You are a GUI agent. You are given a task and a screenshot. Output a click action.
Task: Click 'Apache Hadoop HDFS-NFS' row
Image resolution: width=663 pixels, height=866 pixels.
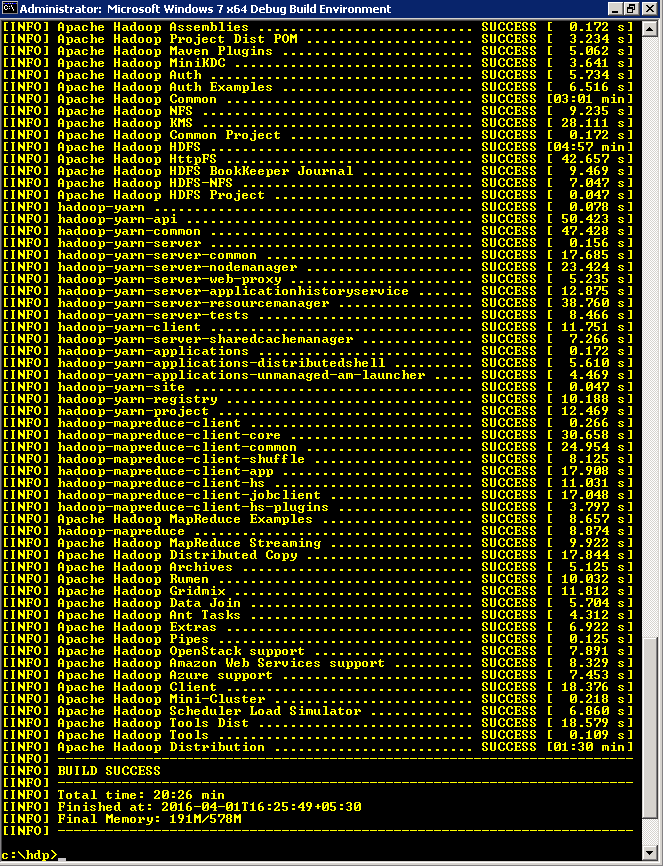(x=318, y=183)
